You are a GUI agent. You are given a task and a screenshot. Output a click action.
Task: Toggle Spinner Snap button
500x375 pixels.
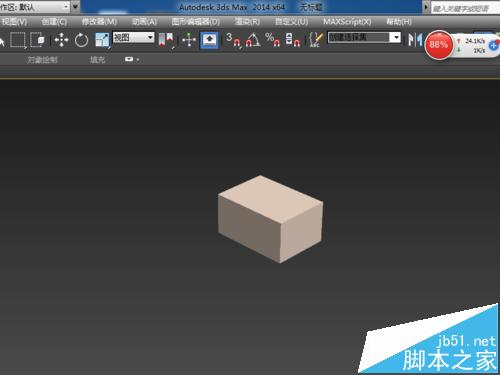(x=293, y=40)
